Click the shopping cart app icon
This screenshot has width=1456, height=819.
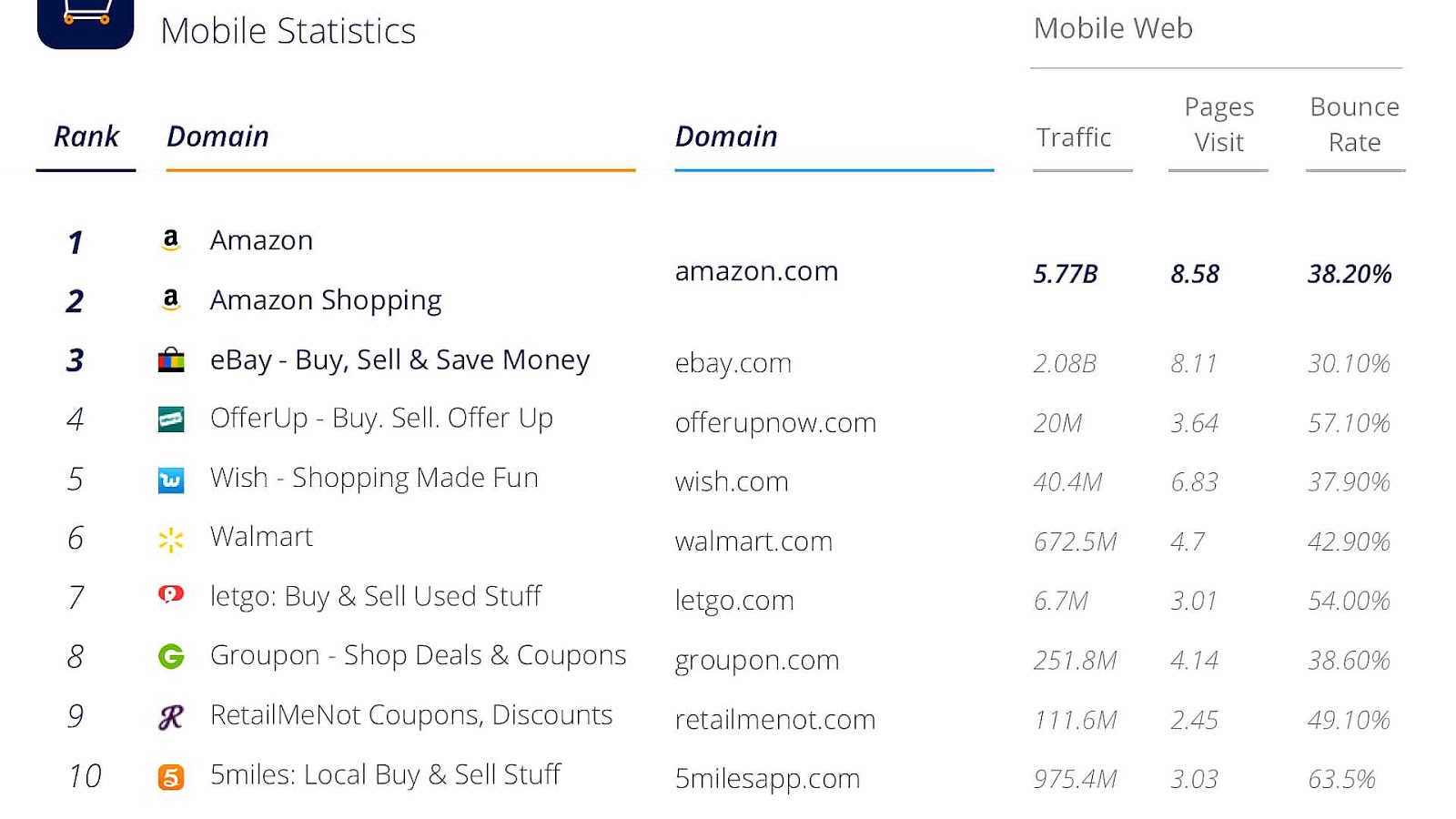coord(86,21)
